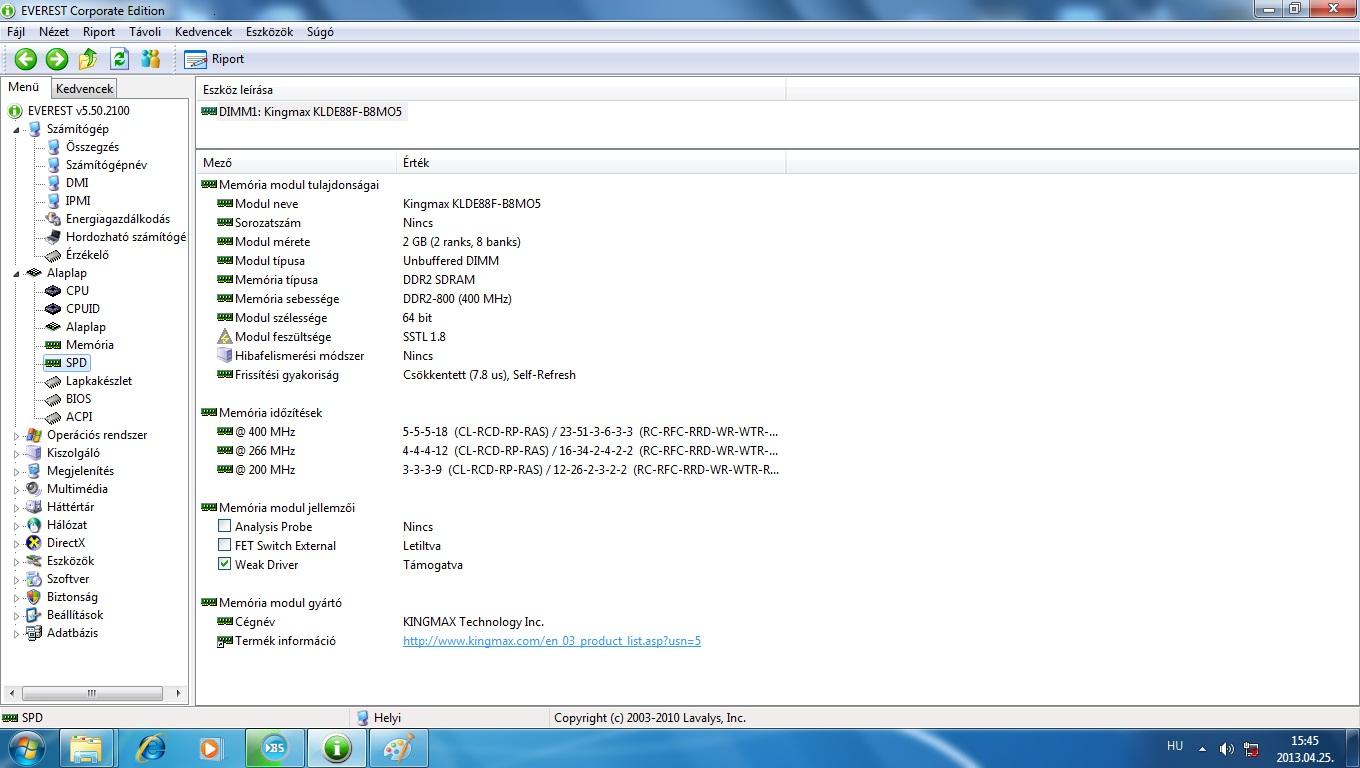Click the Biztonság shield icon
The image size is (1360, 768).
pyautogui.click(x=34, y=597)
